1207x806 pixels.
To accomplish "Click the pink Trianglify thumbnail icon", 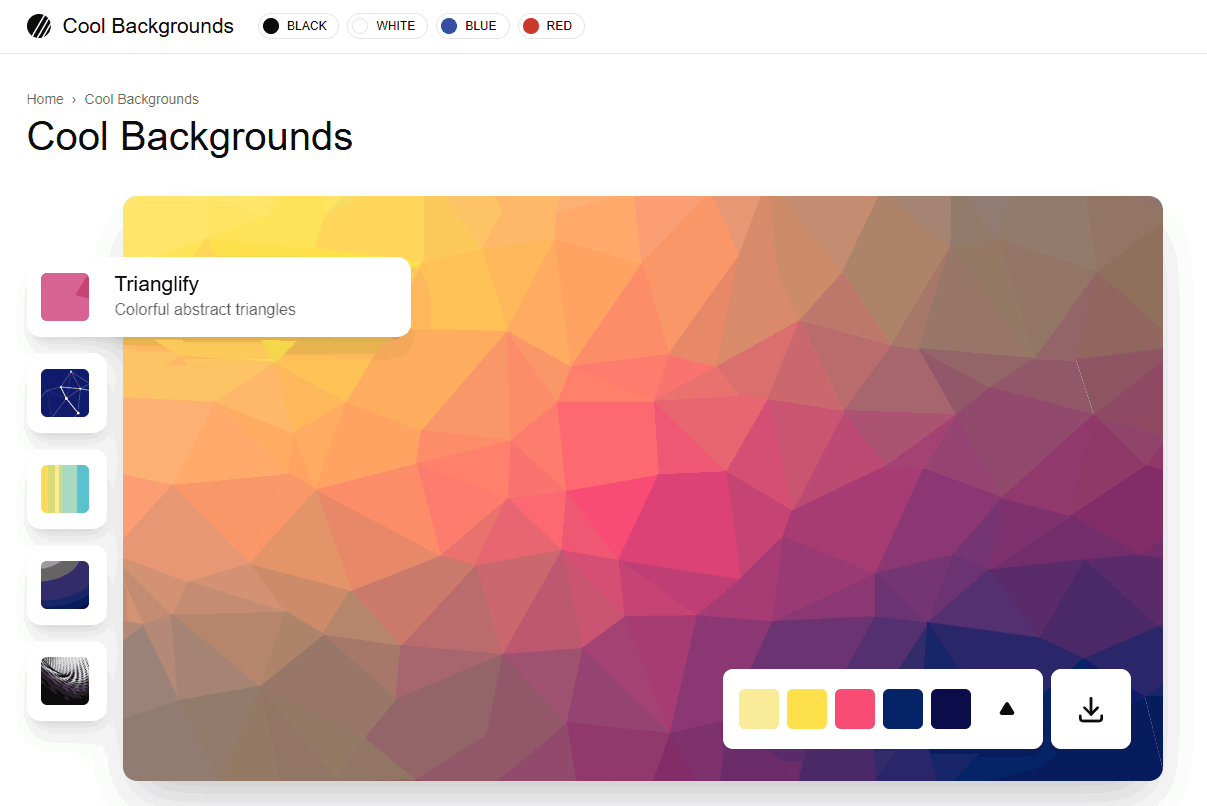I will tap(65, 297).
